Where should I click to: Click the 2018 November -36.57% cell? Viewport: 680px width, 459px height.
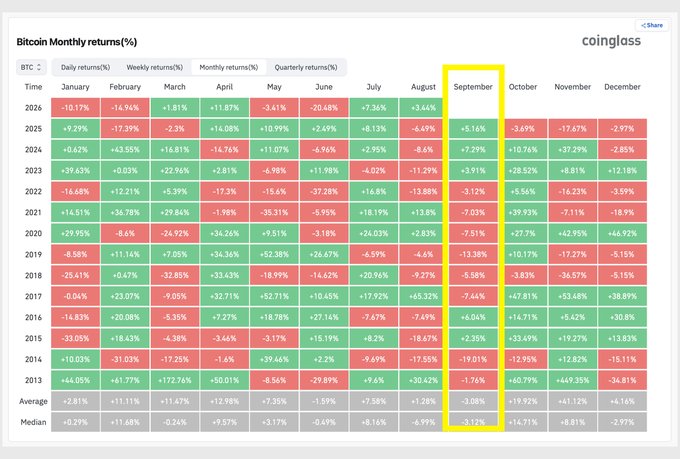pos(572,275)
